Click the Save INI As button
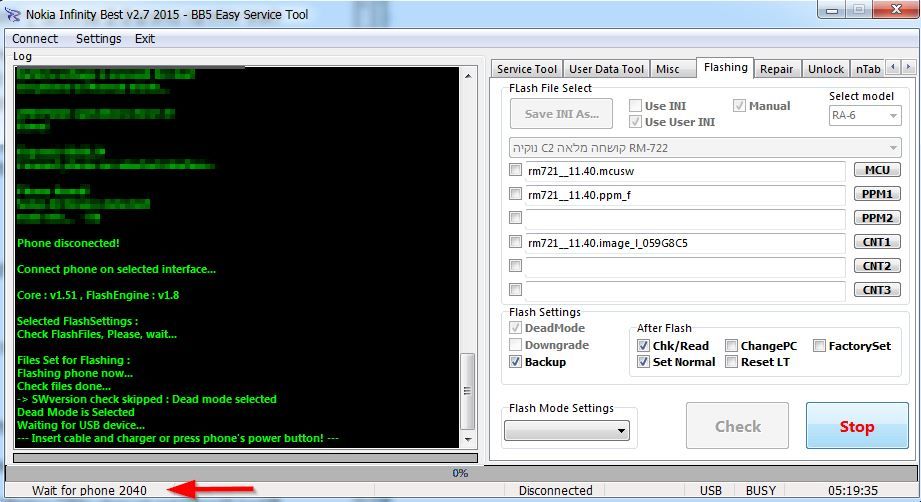Screen dimensions: 921x502 coord(562,114)
